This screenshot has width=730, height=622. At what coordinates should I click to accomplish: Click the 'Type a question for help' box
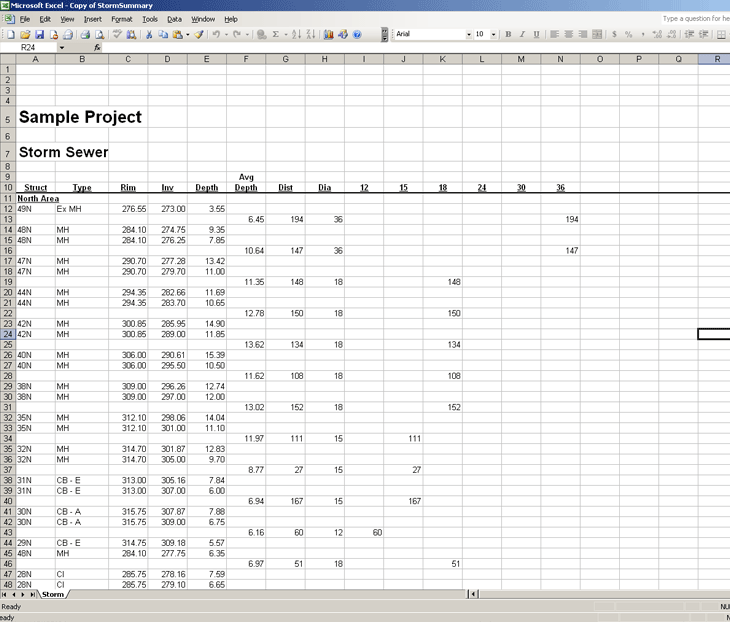point(695,19)
